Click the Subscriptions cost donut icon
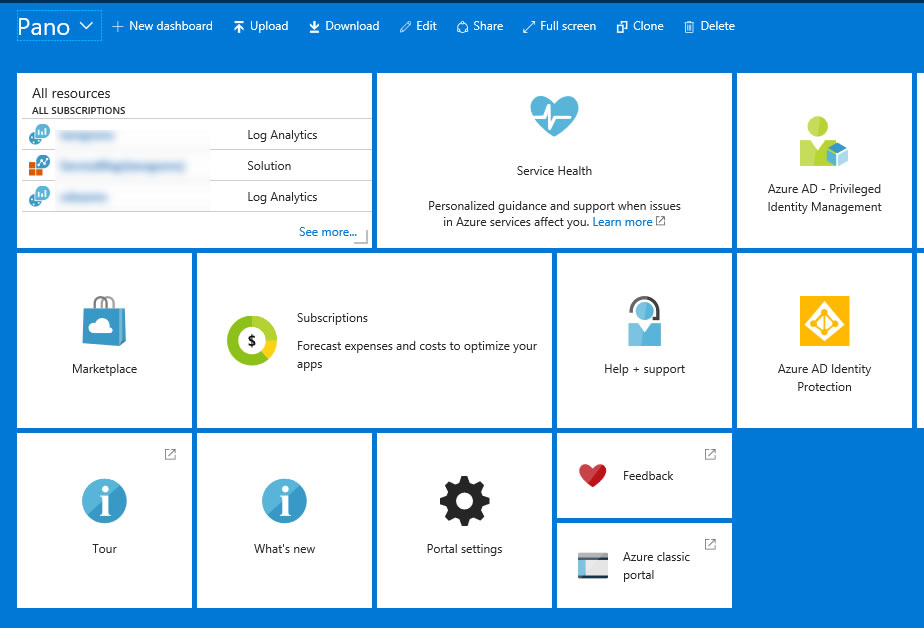The width and height of the screenshot is (924, 628). point(251,340)
